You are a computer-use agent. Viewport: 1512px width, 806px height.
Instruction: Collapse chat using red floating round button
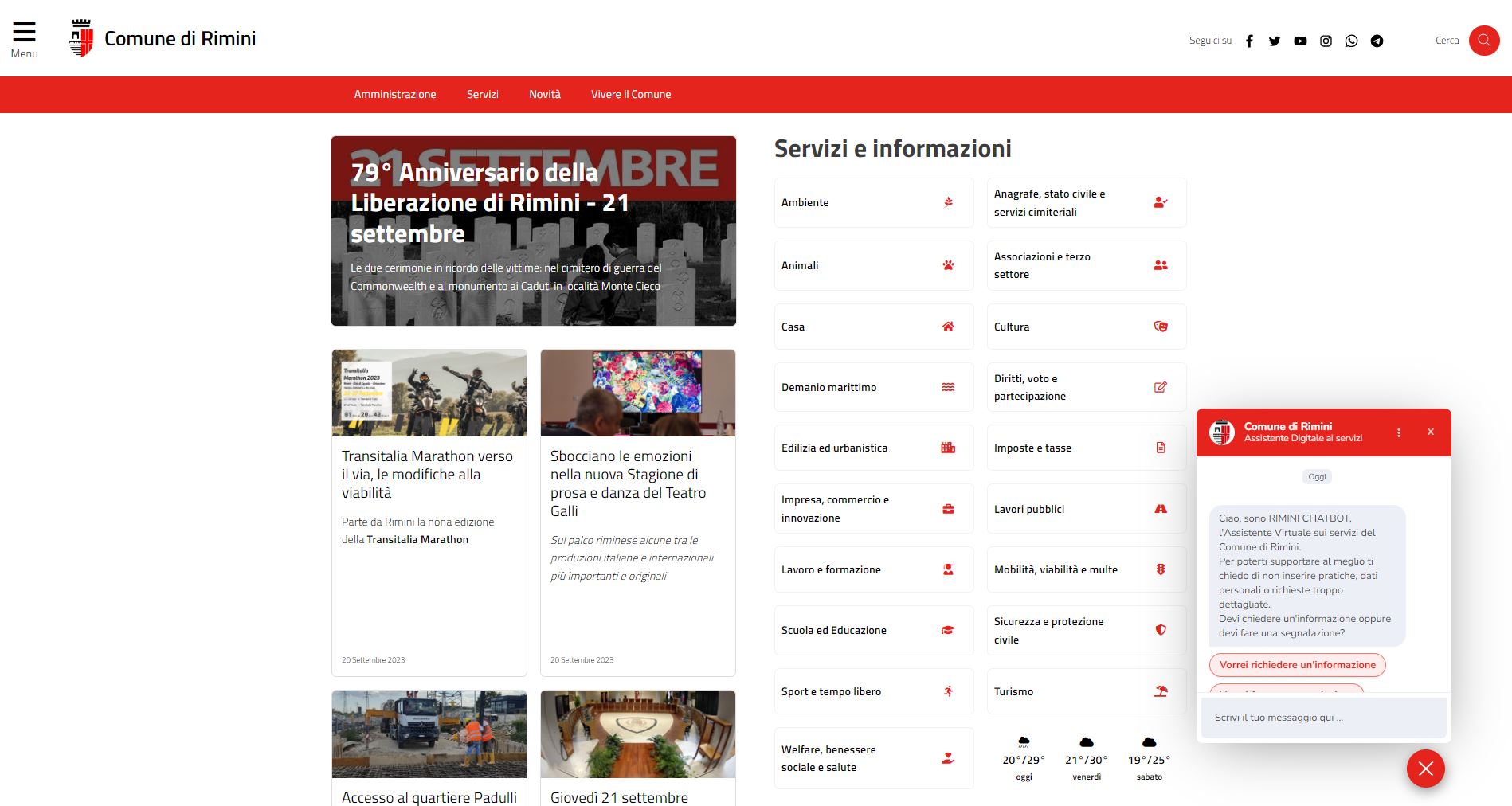(1425, 769)
